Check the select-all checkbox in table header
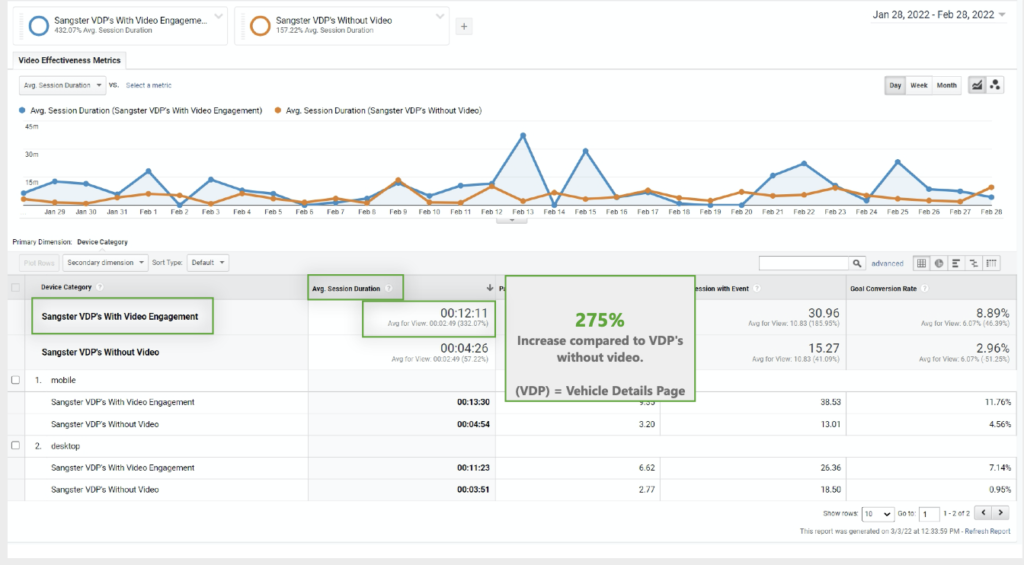 pyautogui.click(x=16, y=287)
